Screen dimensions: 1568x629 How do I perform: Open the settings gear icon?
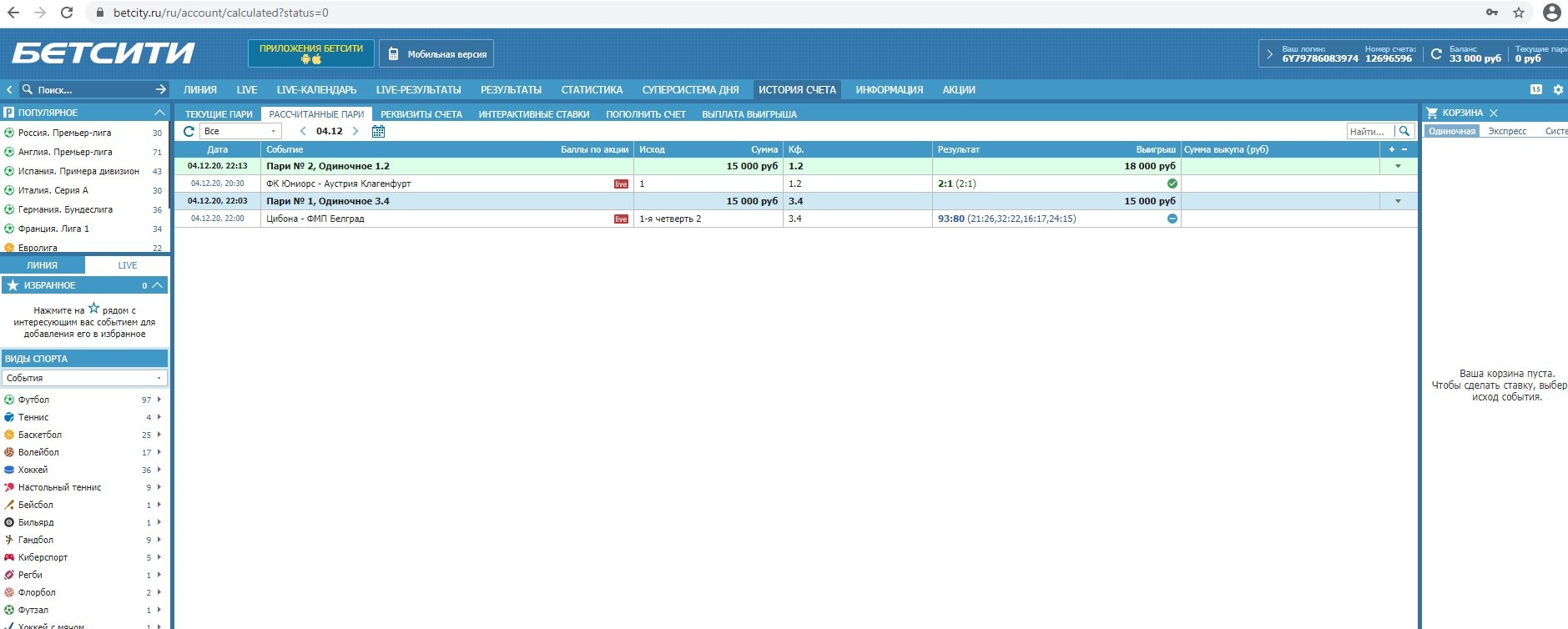1557,90
